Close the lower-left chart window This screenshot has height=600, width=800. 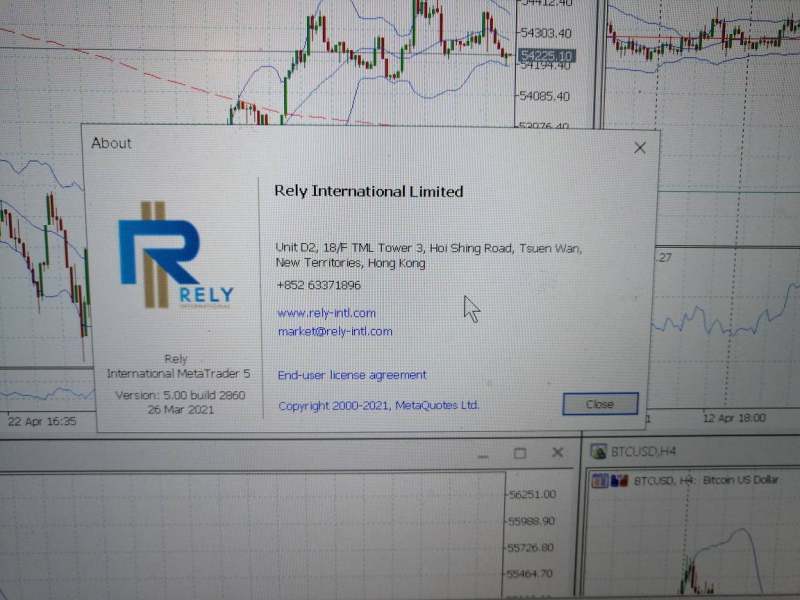tap(558, 452)
